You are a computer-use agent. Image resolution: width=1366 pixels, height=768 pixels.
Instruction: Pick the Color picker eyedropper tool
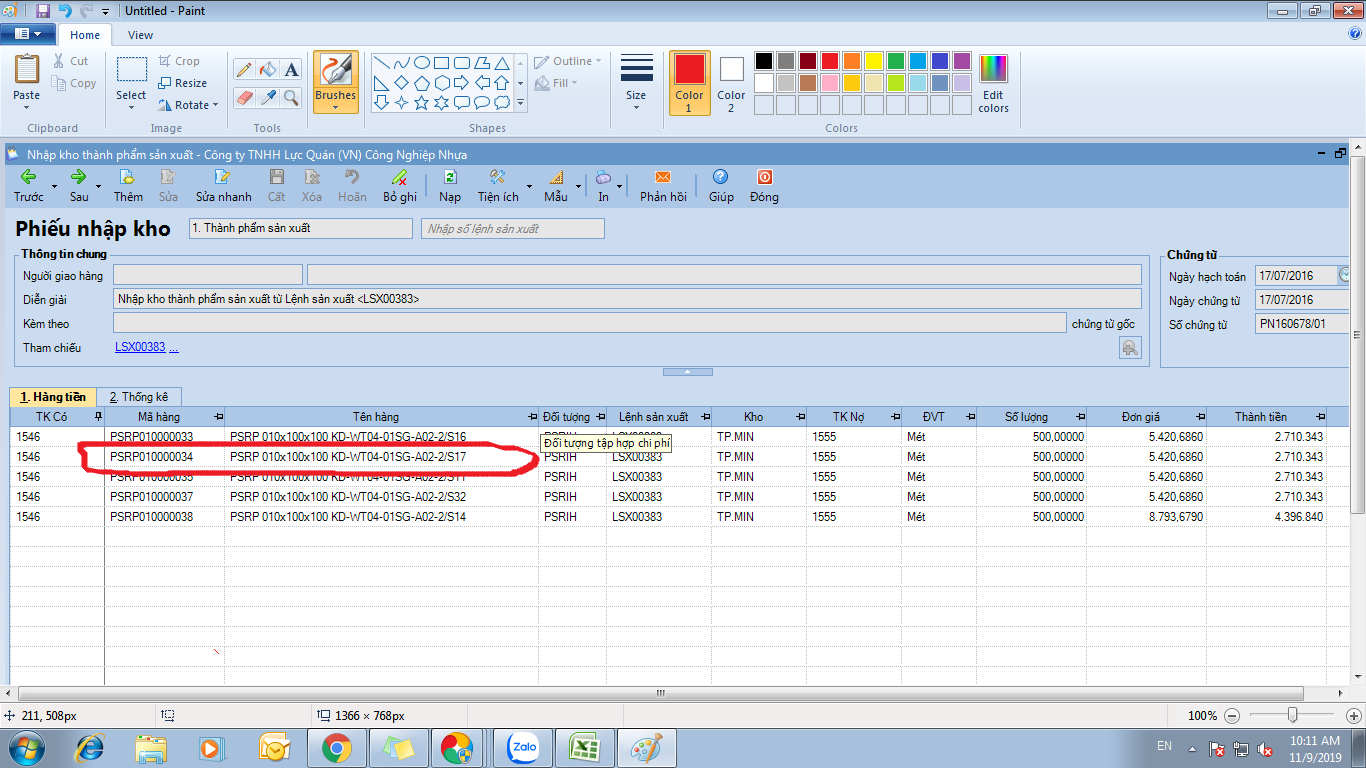(x=267, y=97)
